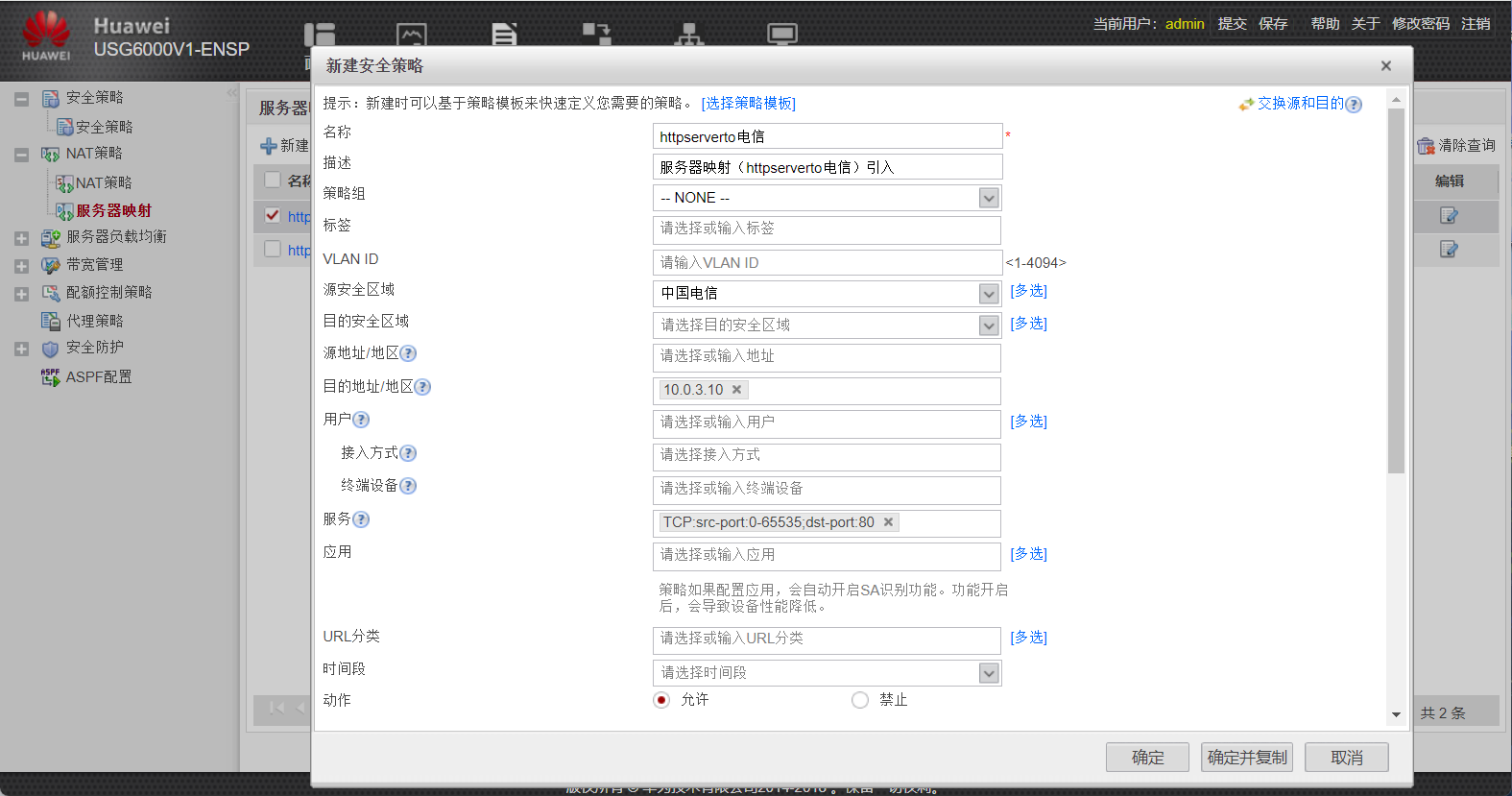Click the 确定 button
Screen dimensions: 1512x796
(1147, 758)
